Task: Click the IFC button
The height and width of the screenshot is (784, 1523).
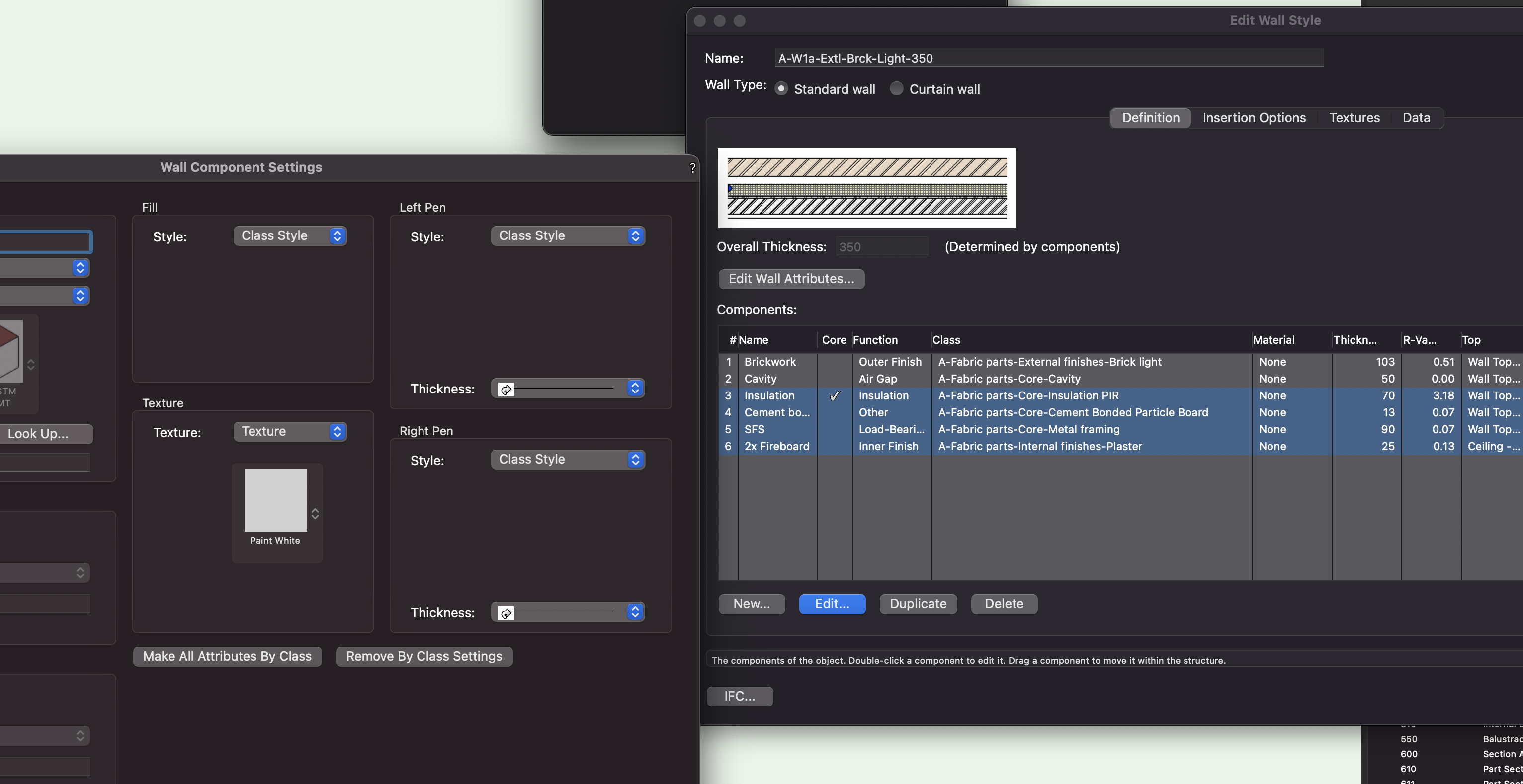Action: 739,696
